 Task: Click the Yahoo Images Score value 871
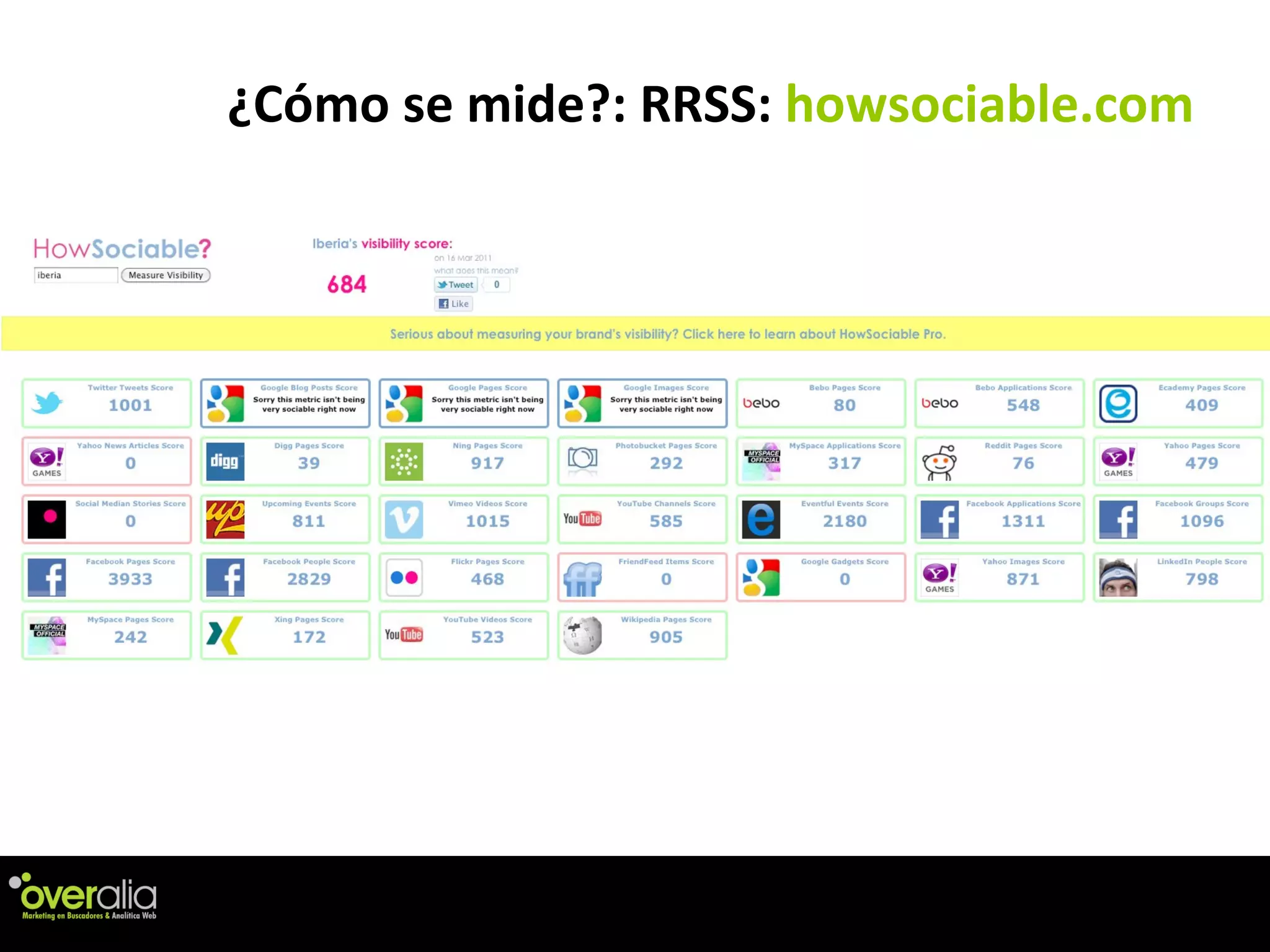click(x=1023, y=580)
